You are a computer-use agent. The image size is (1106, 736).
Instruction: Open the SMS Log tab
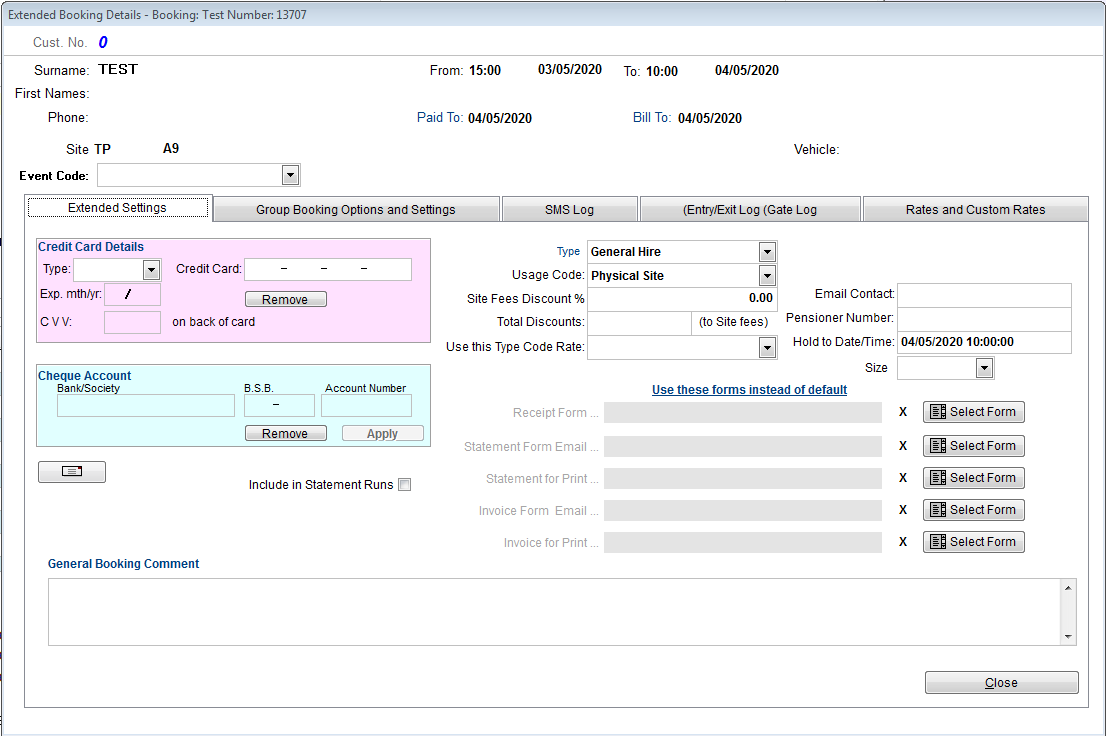(x=569, y=210)
